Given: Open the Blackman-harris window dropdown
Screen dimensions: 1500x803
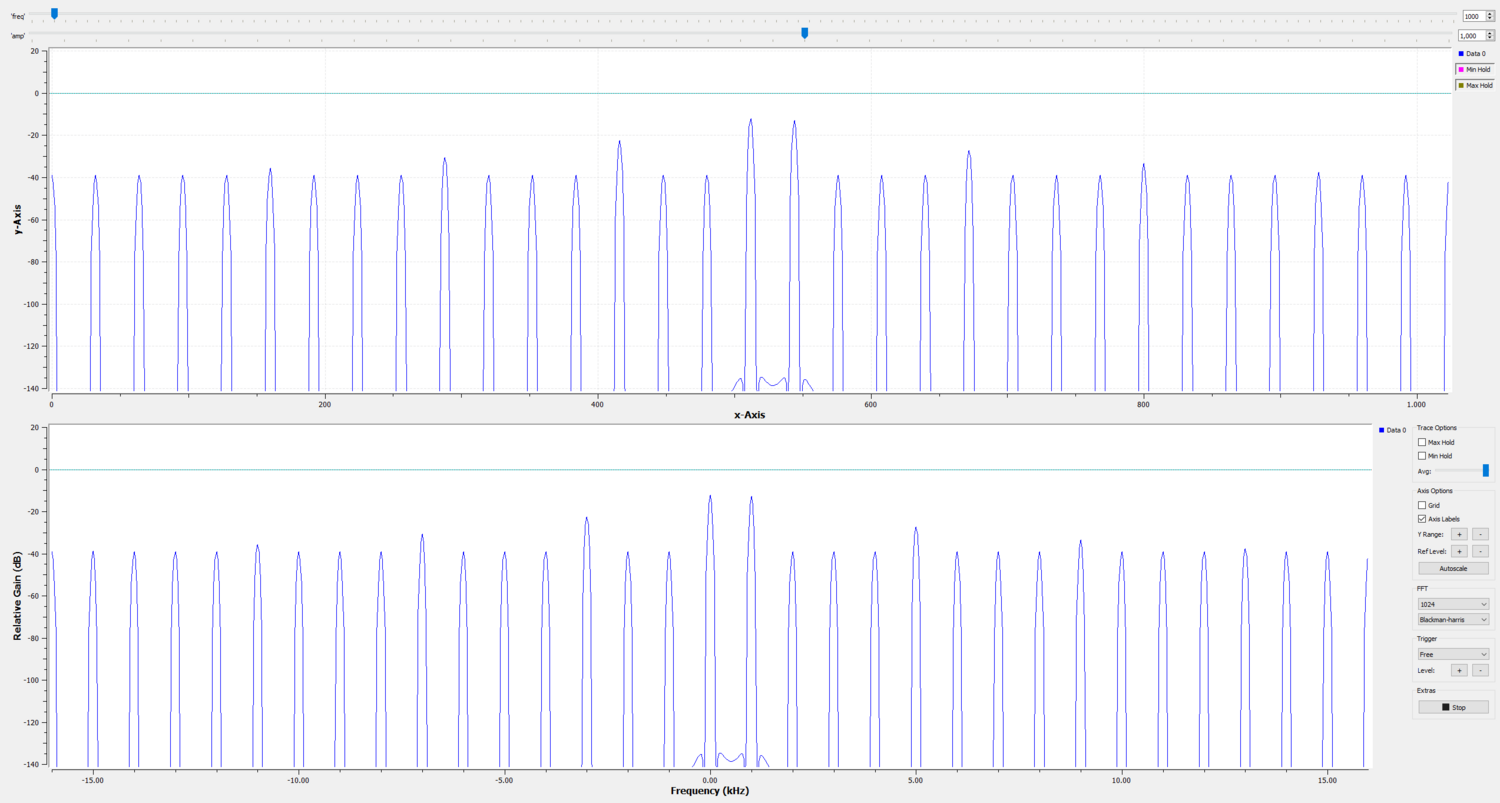Looking at the screenshot, I should pyautogui.click(x=1453, y=620).
